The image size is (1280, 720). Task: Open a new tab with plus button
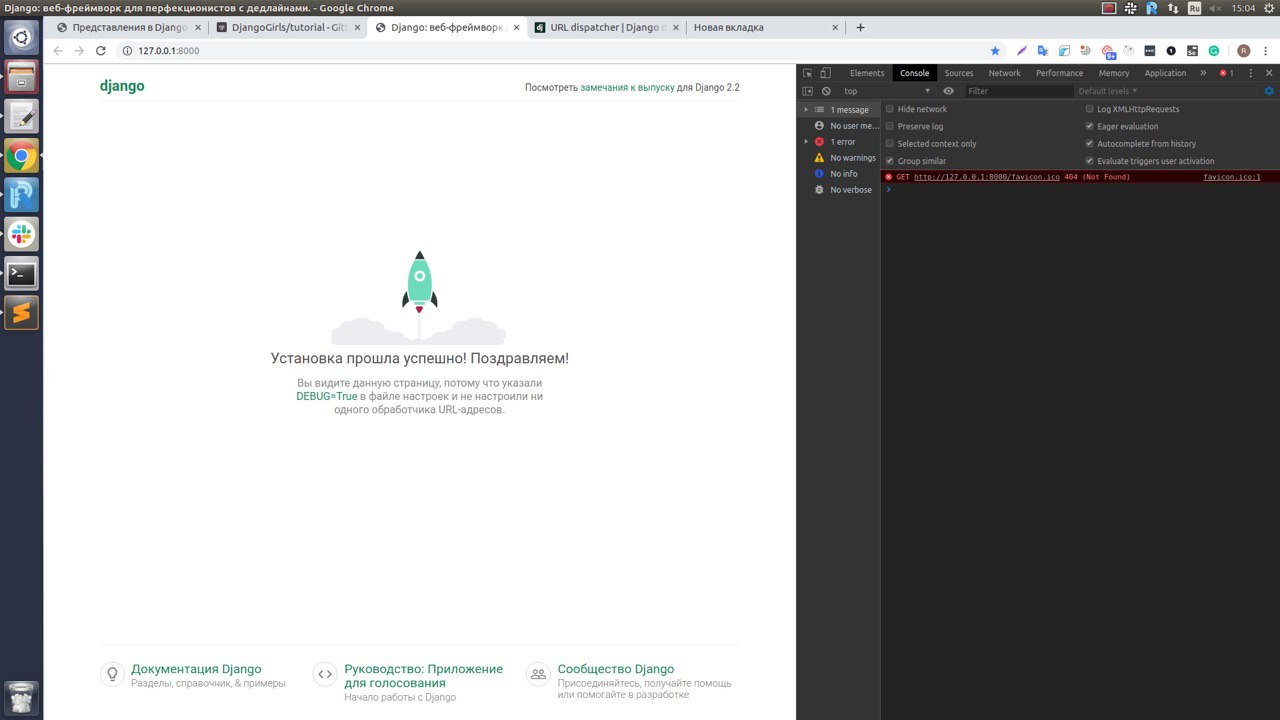point(860,27)
